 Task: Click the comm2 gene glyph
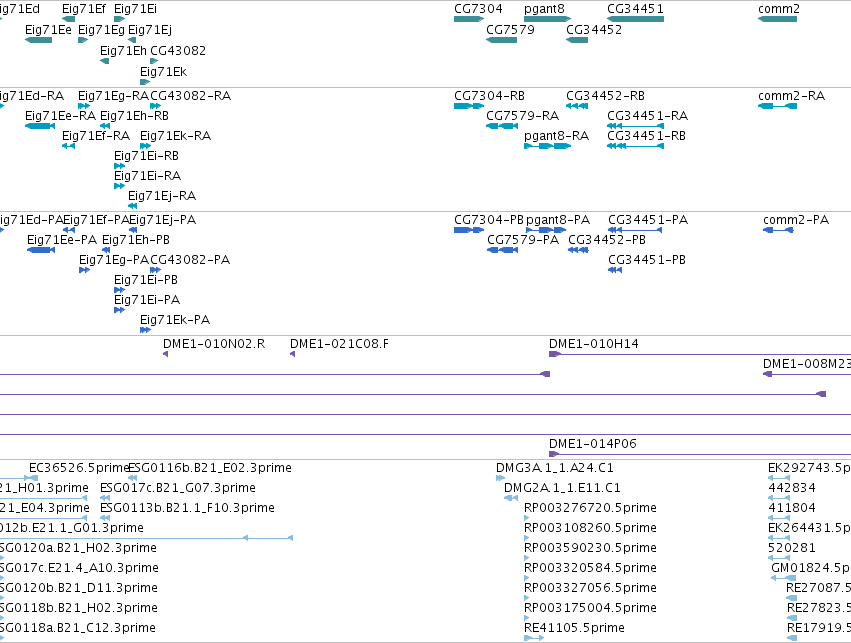click(x=777, y=19)
